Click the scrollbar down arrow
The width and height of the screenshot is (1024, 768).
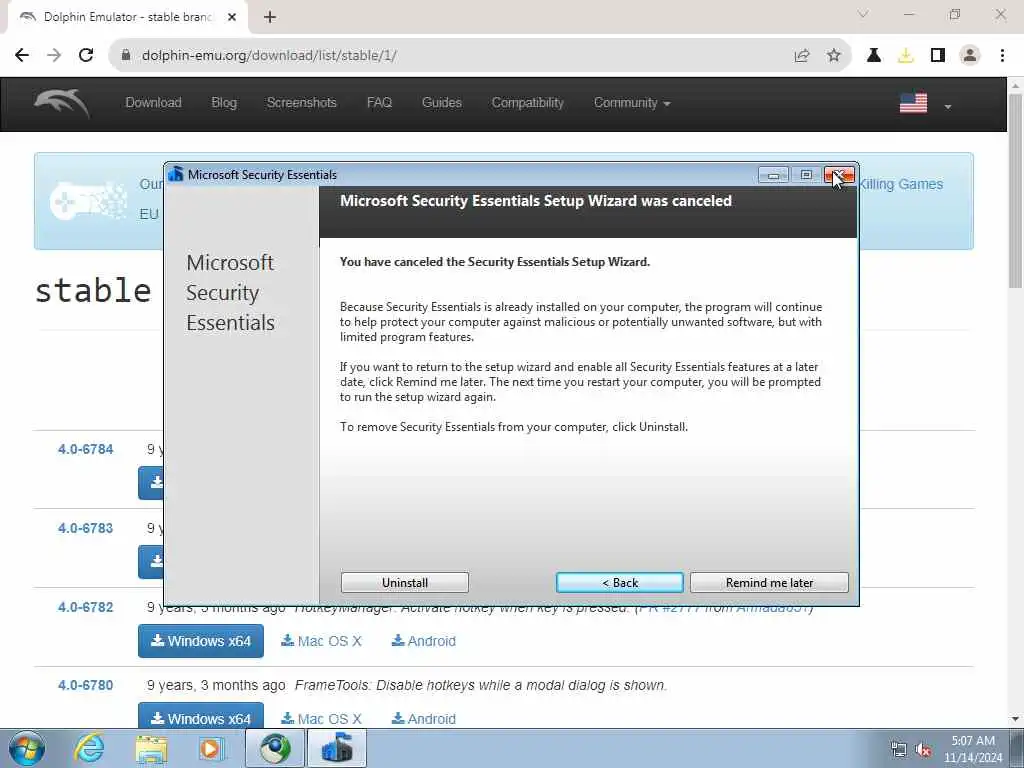click(x=1016, y=719)
